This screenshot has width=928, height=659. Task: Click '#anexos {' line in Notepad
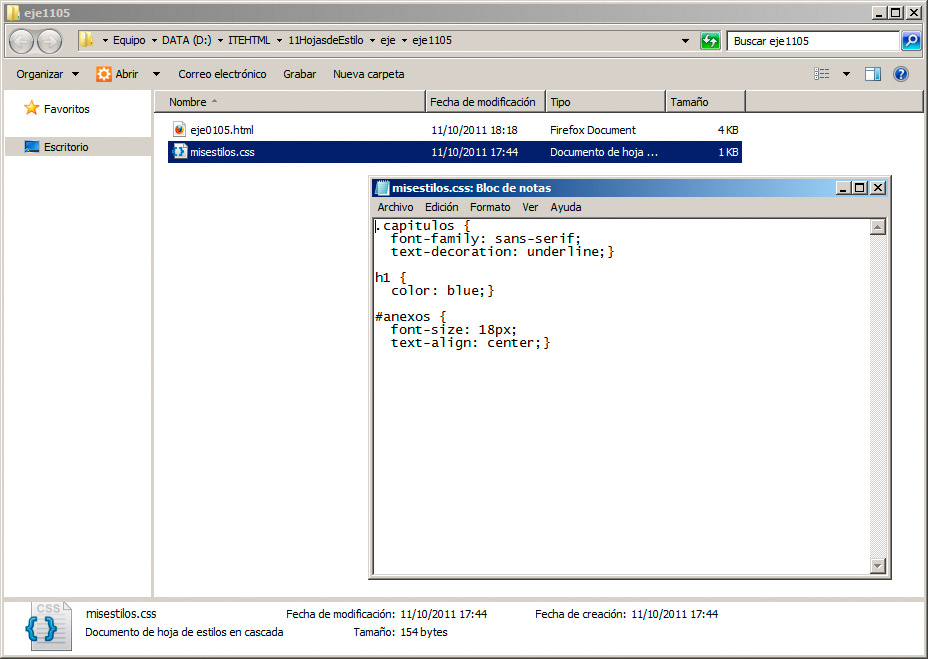click(x=410, y=317)
